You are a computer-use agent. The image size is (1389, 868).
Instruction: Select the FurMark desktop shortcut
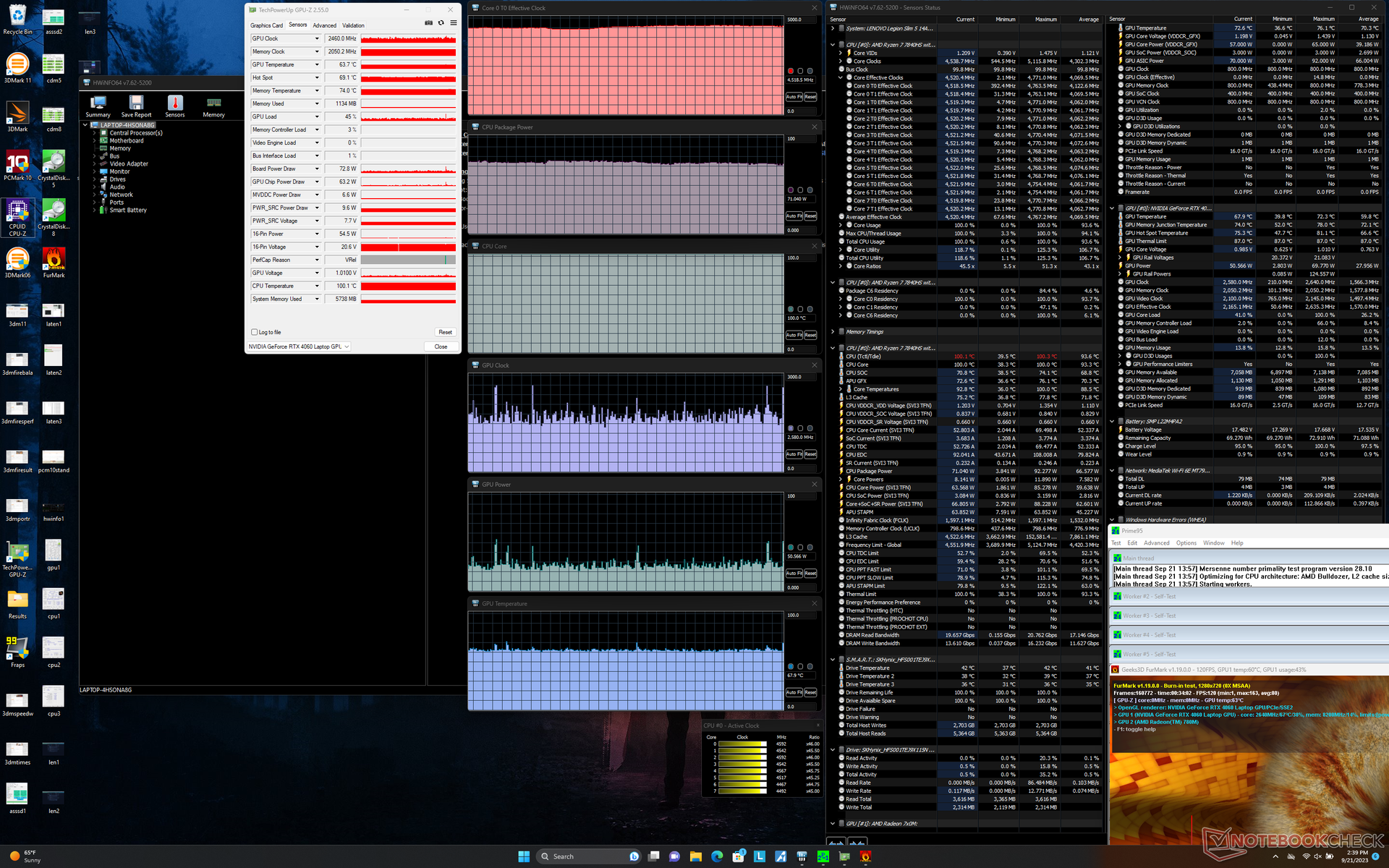(x=54, y=263)
